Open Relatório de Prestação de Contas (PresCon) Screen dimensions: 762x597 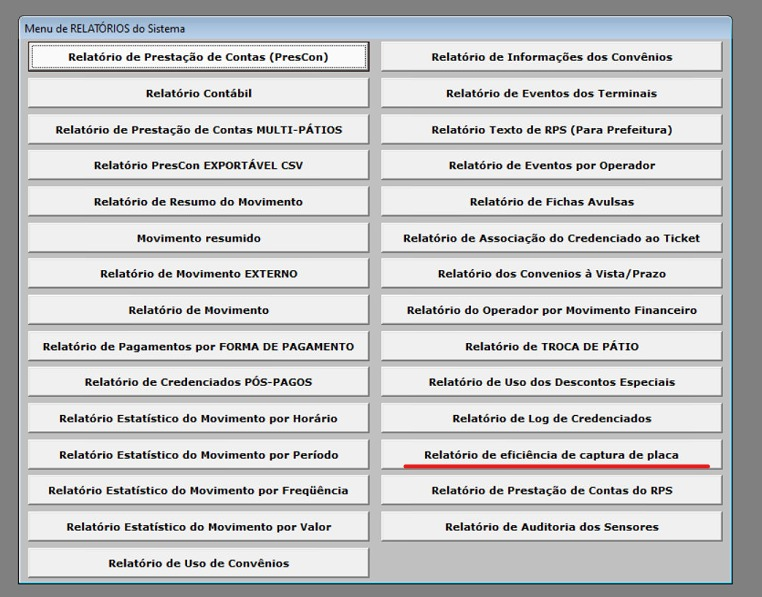(x=198, y=57)
